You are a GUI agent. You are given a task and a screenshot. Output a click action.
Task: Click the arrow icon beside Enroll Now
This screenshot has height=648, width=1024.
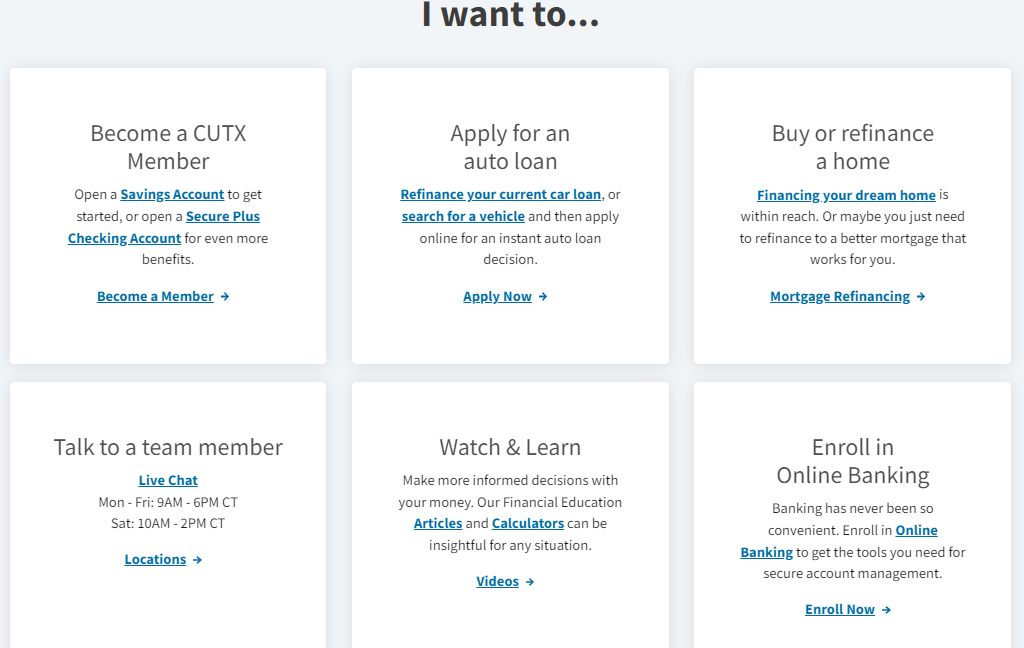pos(886,610)
